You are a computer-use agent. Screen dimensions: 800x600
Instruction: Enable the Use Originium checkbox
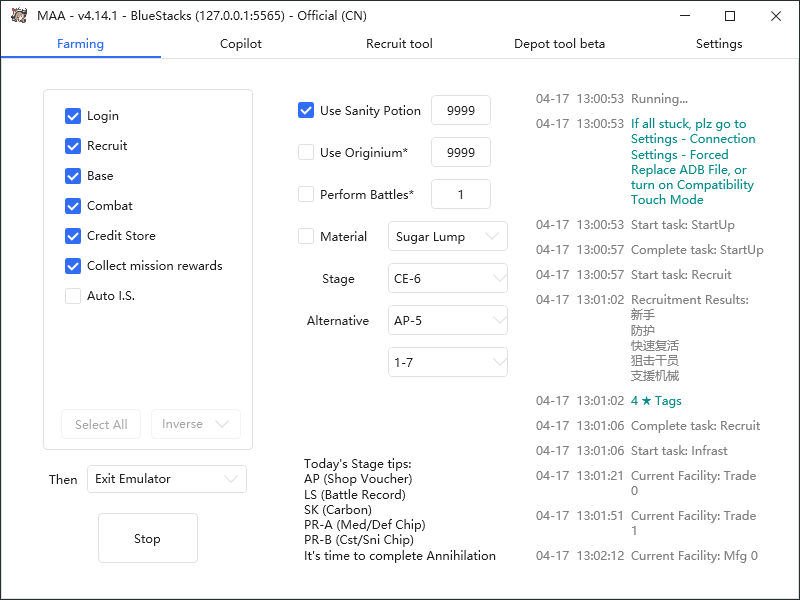point(306,152)
